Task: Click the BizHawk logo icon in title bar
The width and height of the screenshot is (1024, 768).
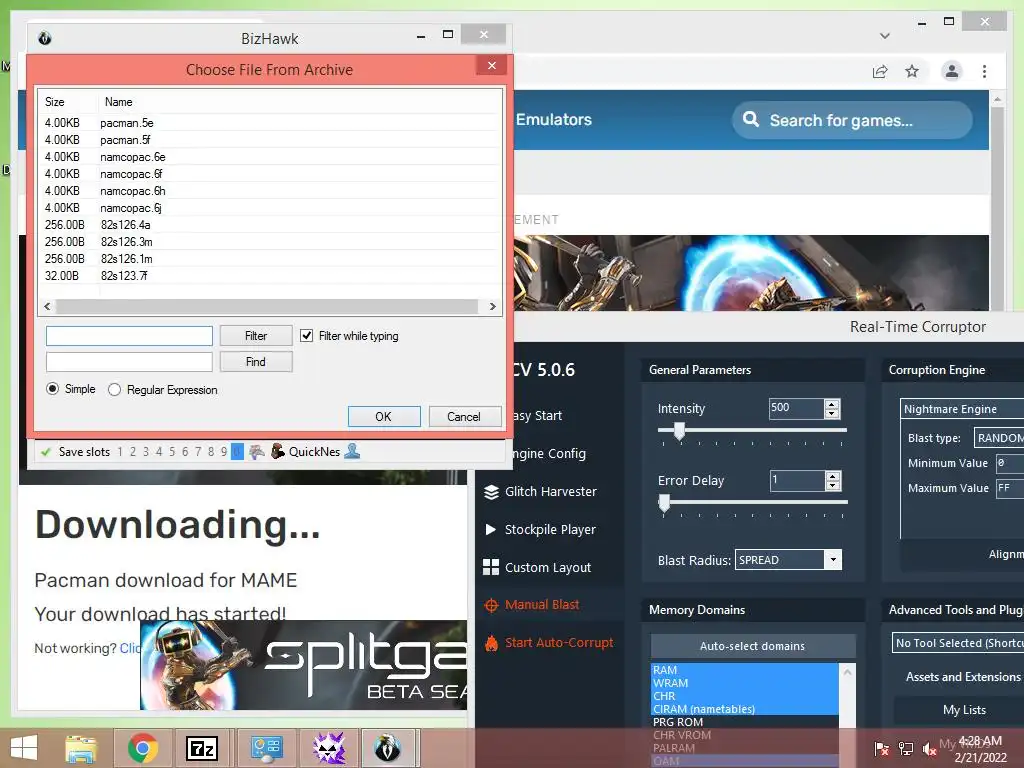Action: click(x=45, y=39)
